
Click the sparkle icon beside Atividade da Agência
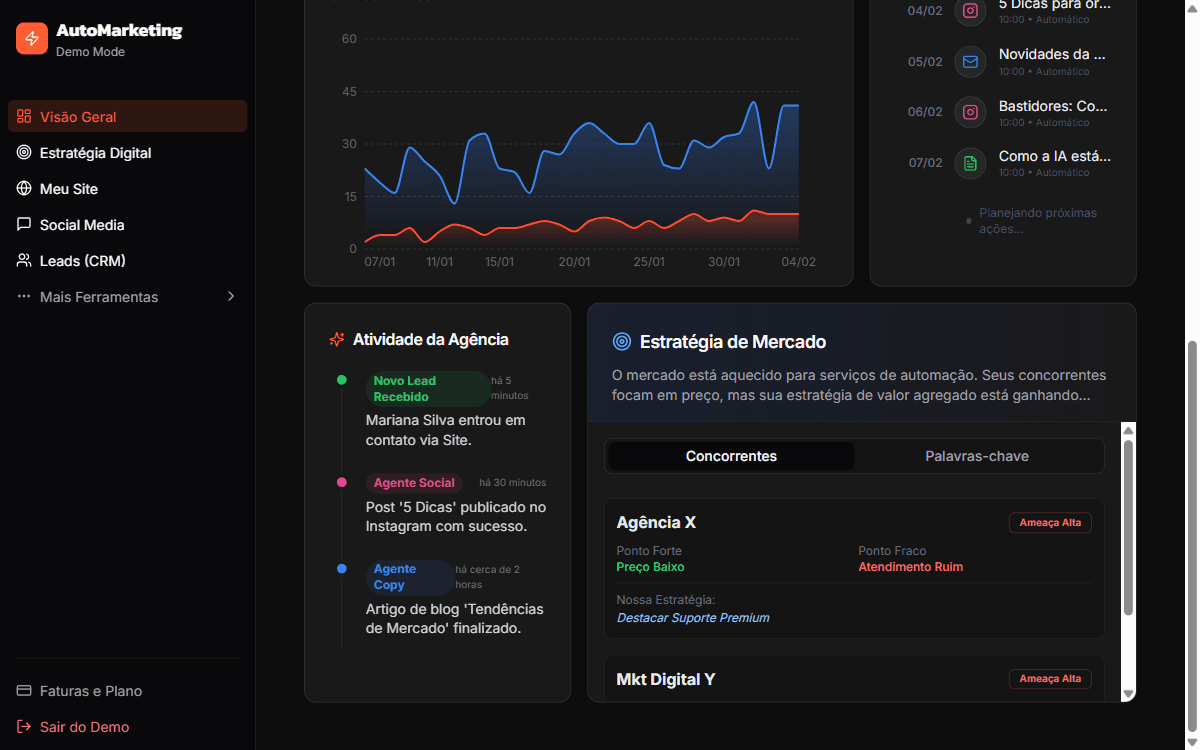[x=337, y=339]
